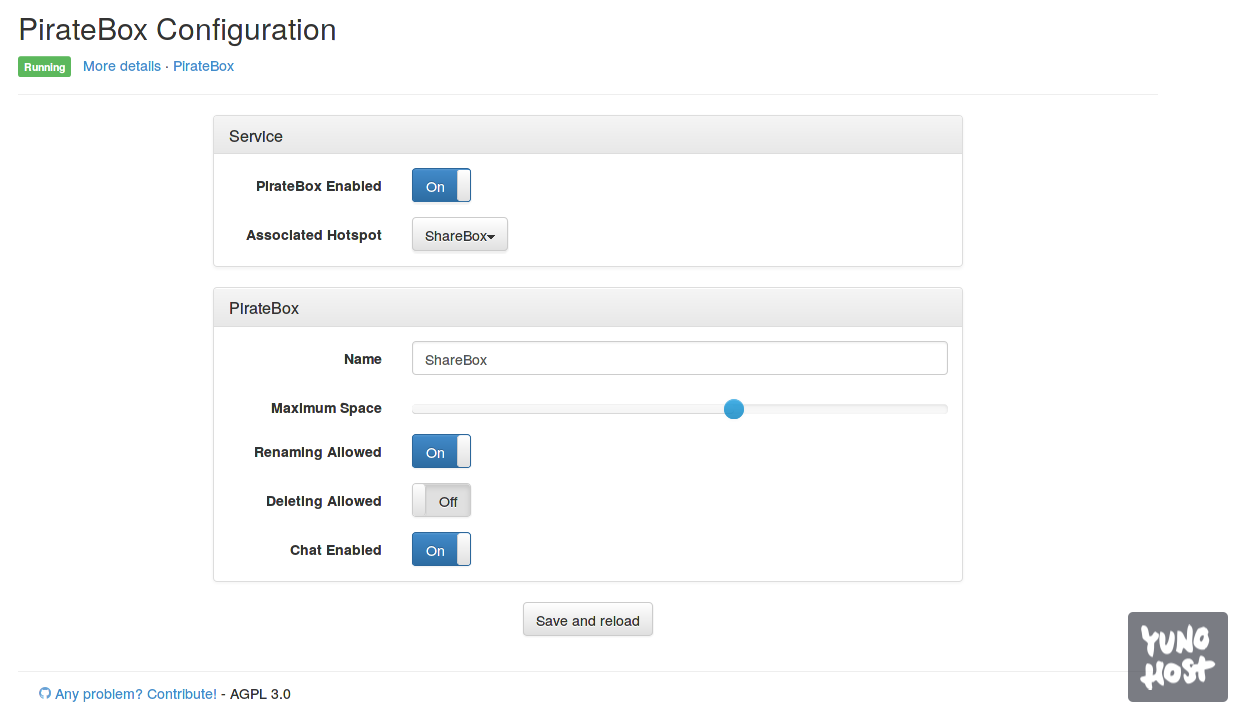1247x720 pixels.
Task: Click the Associated Hotspot label
Action: (314, 236)
